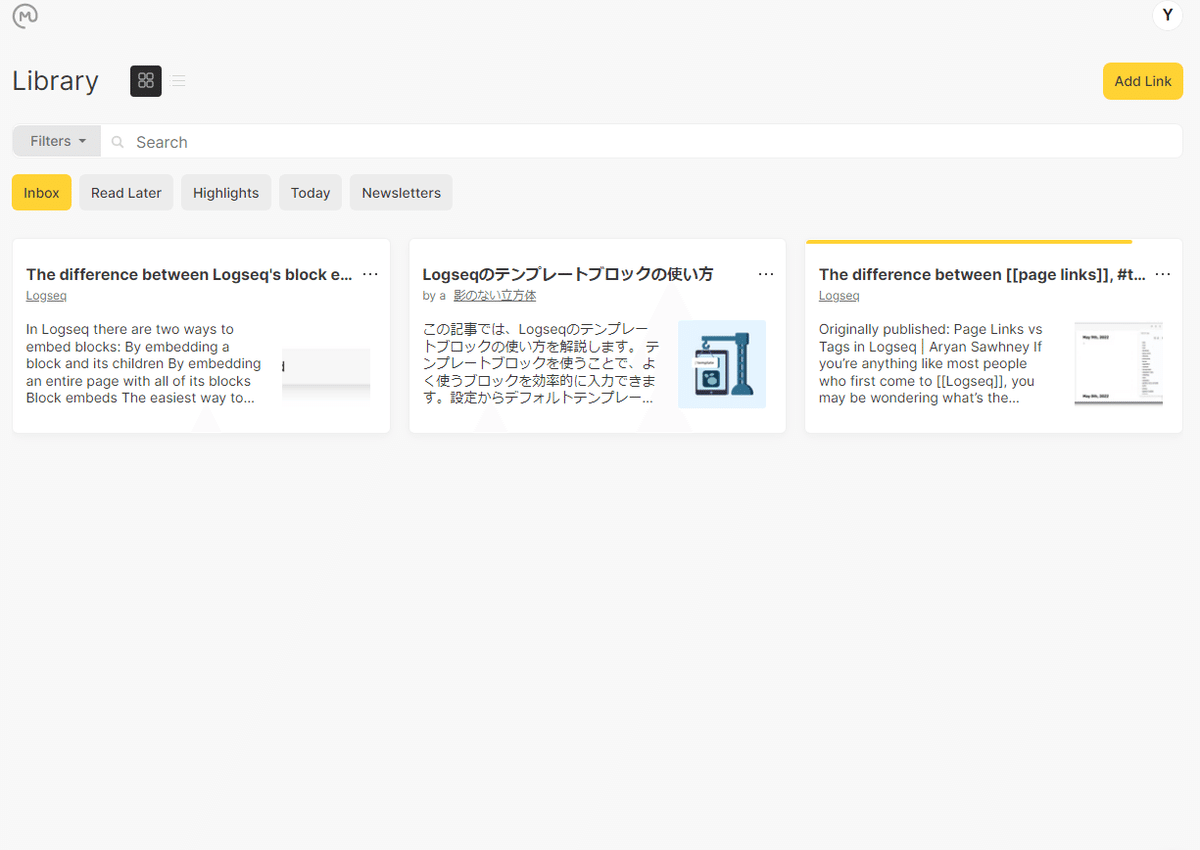Click the Originally published description text
The image size is (1200, 850).
pyautogui.click(x=931, y=363)
